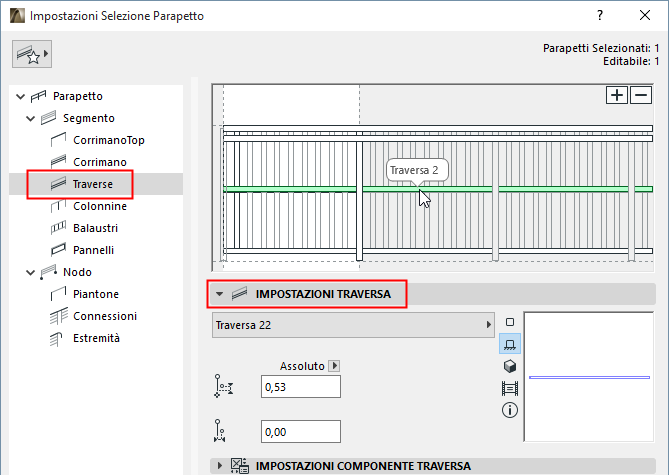Select CorrimanoTop tree item
The width and height of the screenshot is (669, 475).
pyautogui.click(x=109, y=140)
